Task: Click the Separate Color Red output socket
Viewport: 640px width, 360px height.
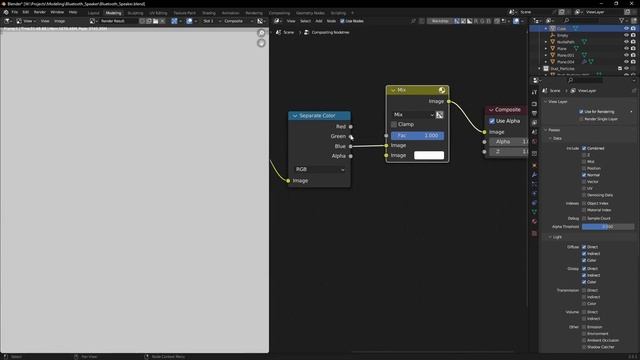Action: pos(351,127)
